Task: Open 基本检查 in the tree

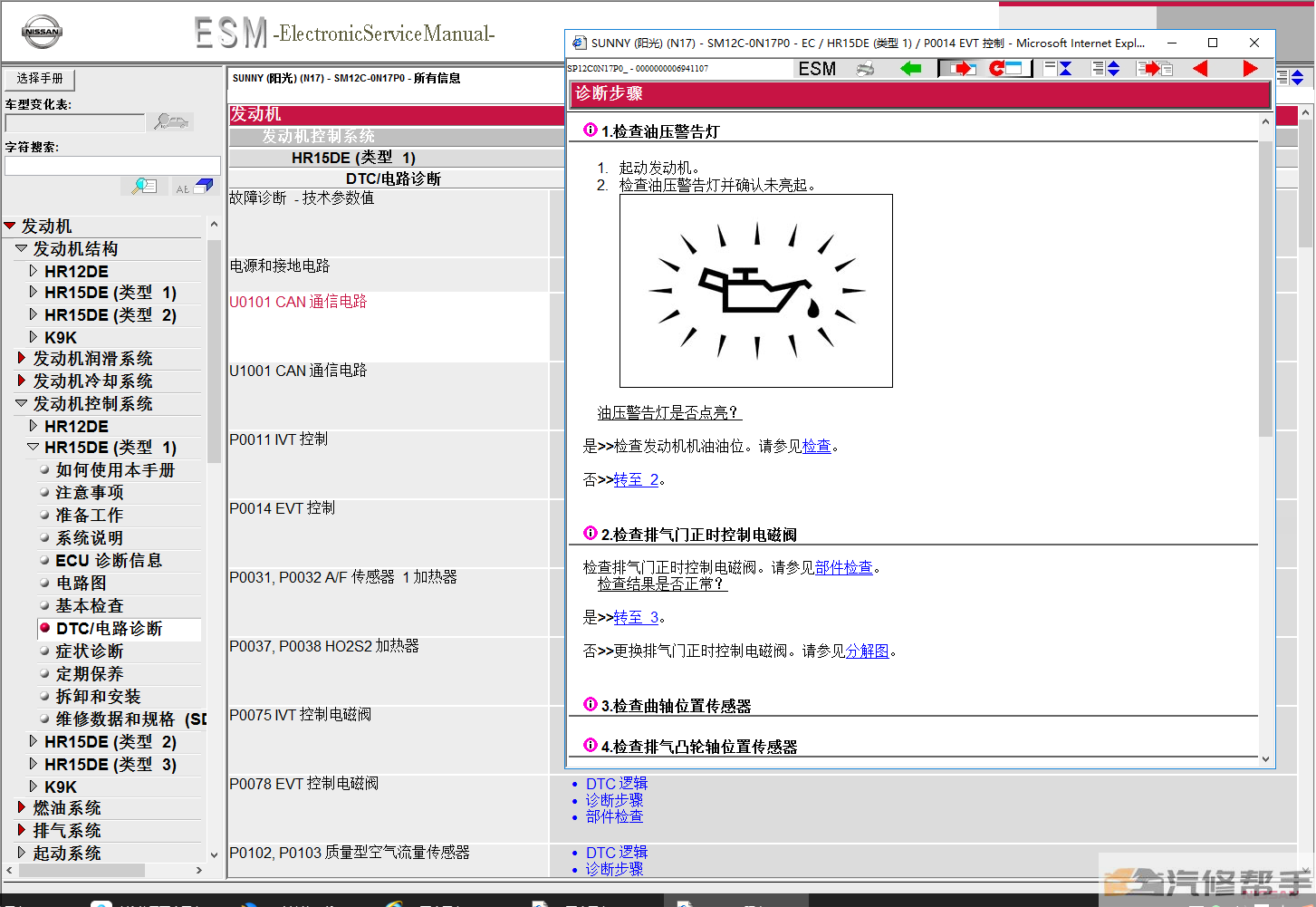Action: click(90, 605)
